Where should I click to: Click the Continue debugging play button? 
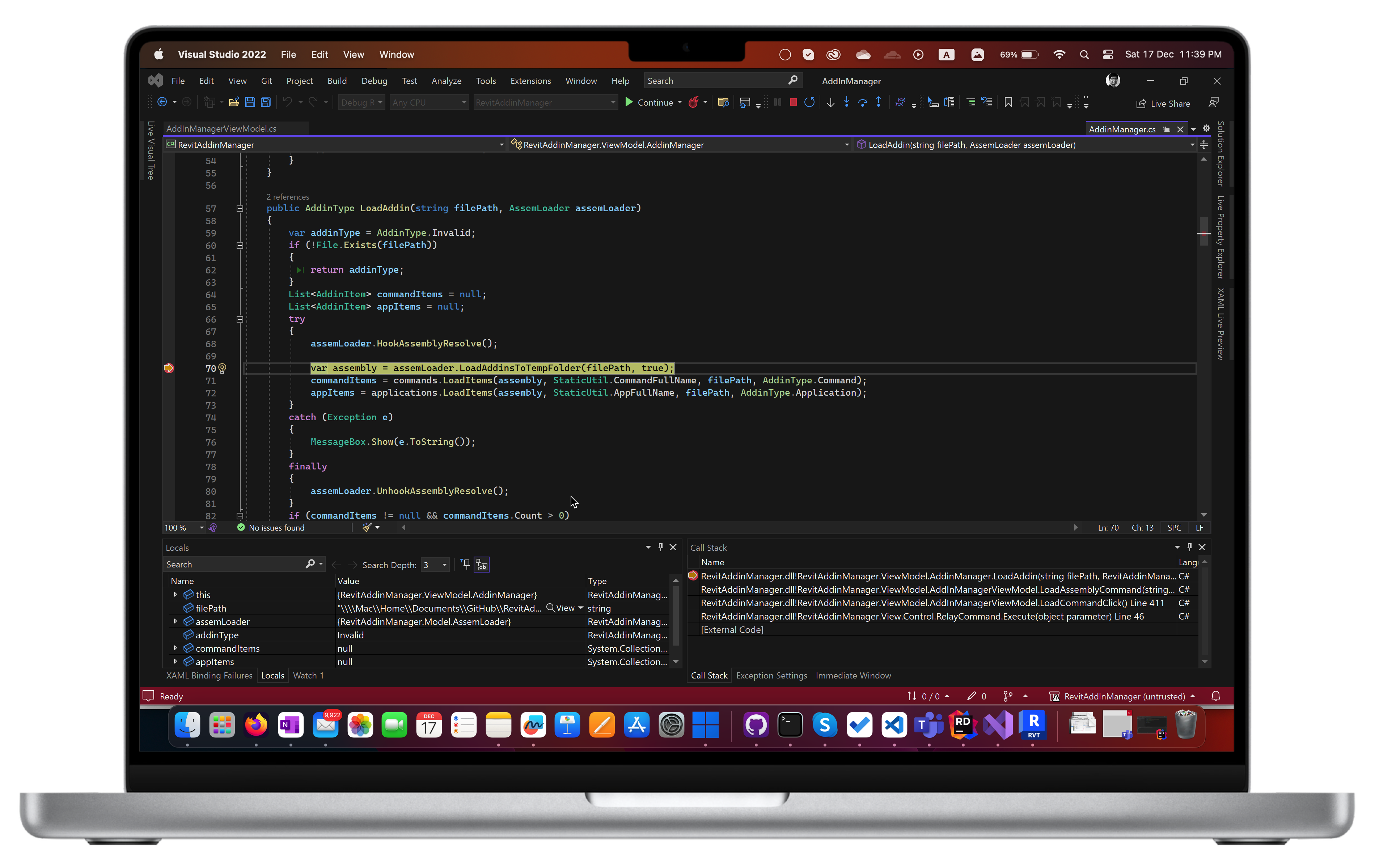click(x=629, y=102)
